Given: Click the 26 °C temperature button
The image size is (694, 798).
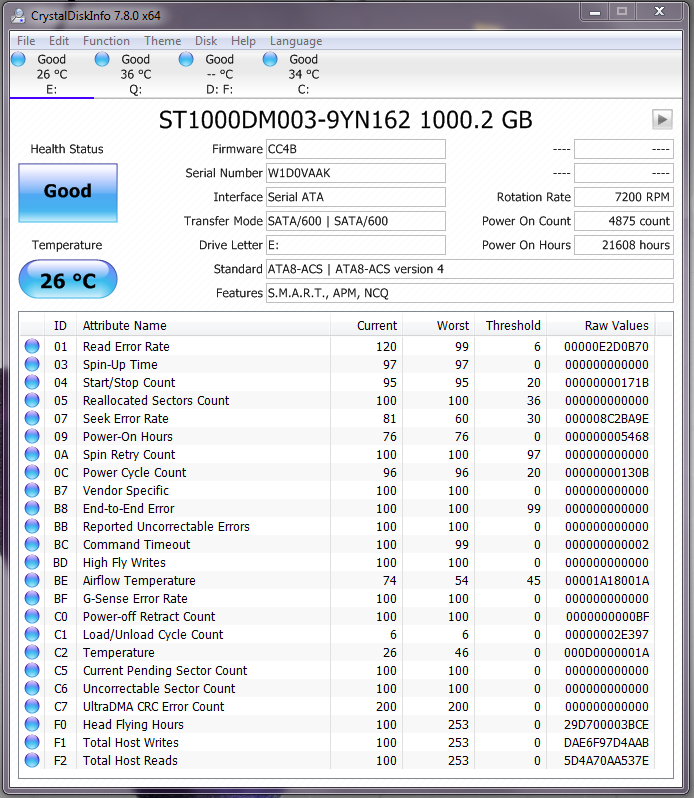Looking at the screenshot, I should point(68,279).
